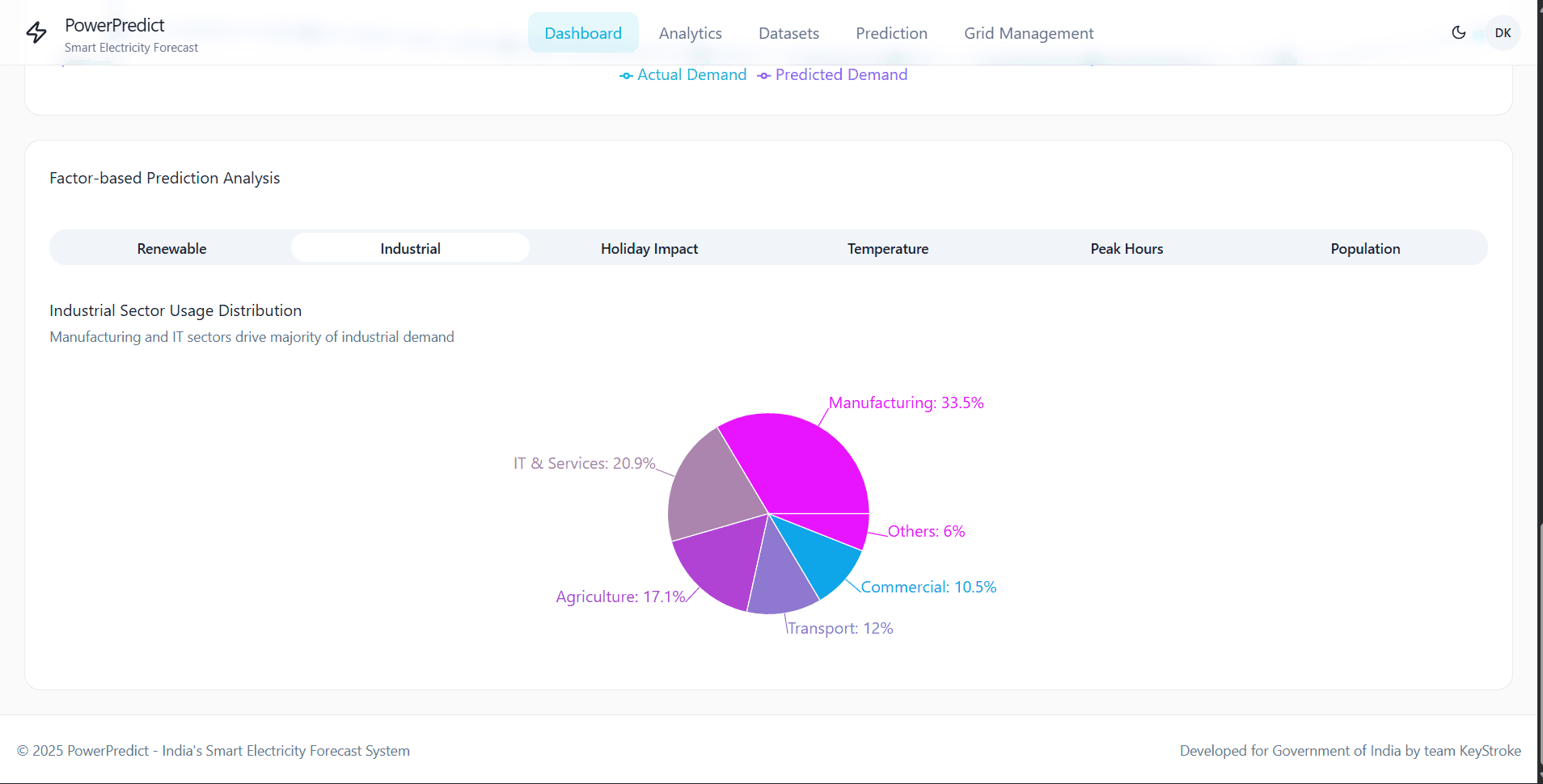Open the Peak Hours tab
The image size is (1543, 784).
[1127, 248]
